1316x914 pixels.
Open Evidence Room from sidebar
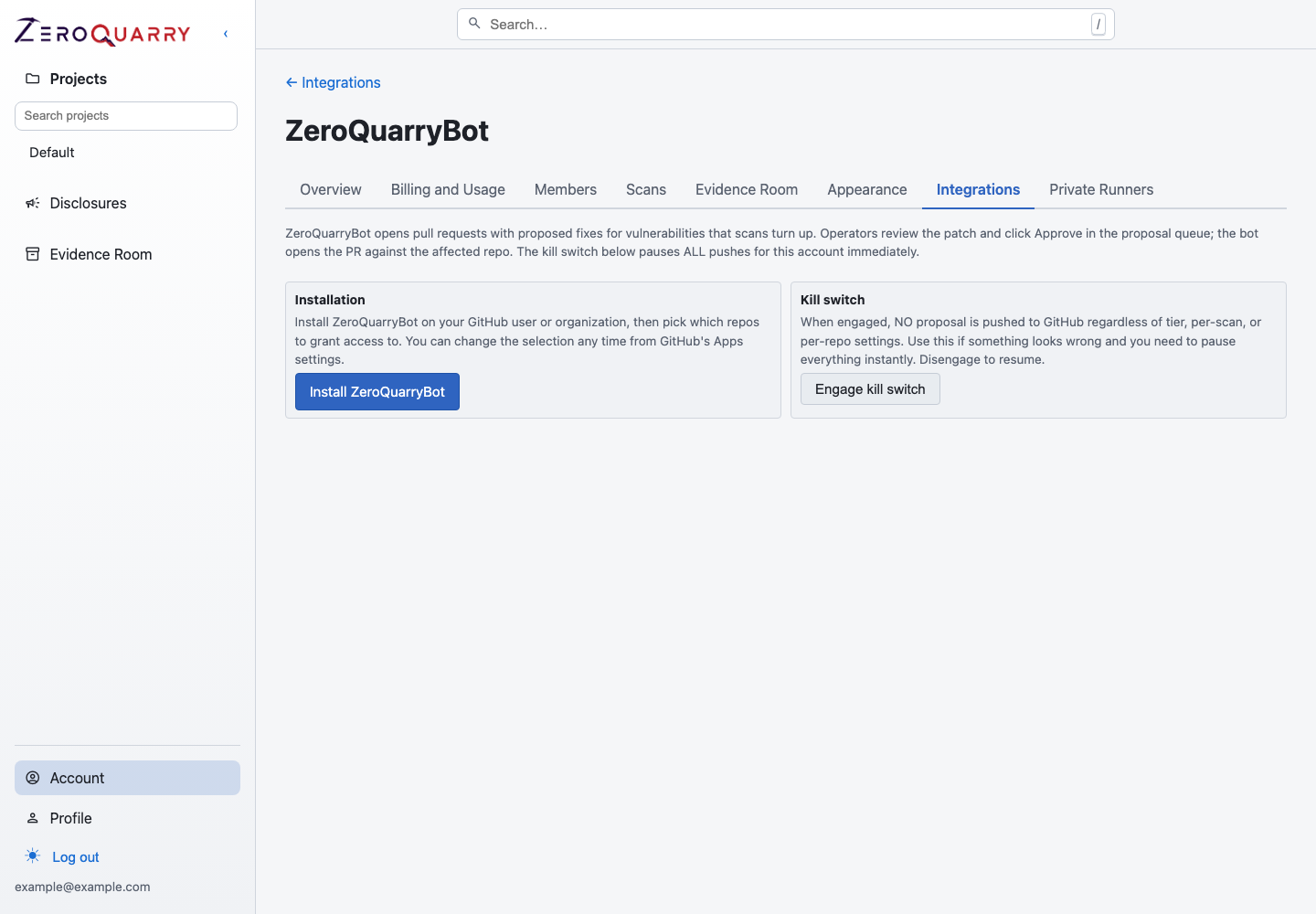pos(101,254)
